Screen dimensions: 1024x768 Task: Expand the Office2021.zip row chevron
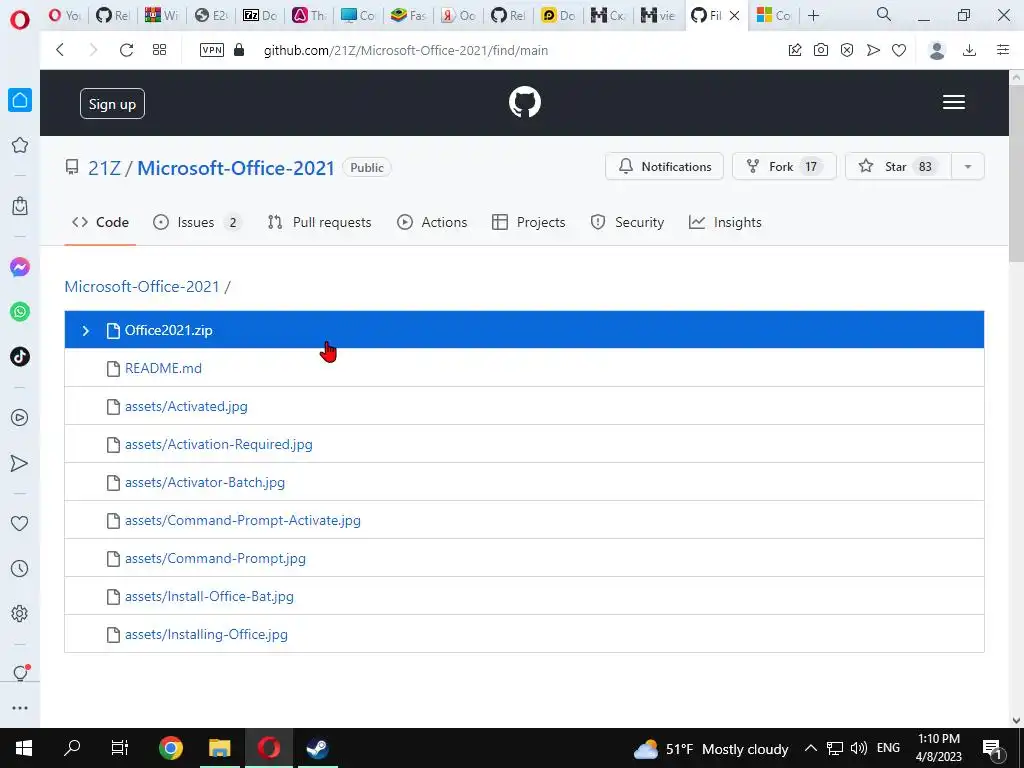click(x=86, y=330)
